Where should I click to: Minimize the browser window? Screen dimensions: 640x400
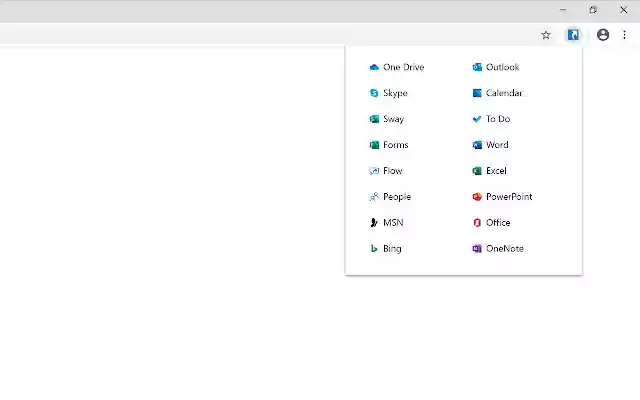pos(563,10)
